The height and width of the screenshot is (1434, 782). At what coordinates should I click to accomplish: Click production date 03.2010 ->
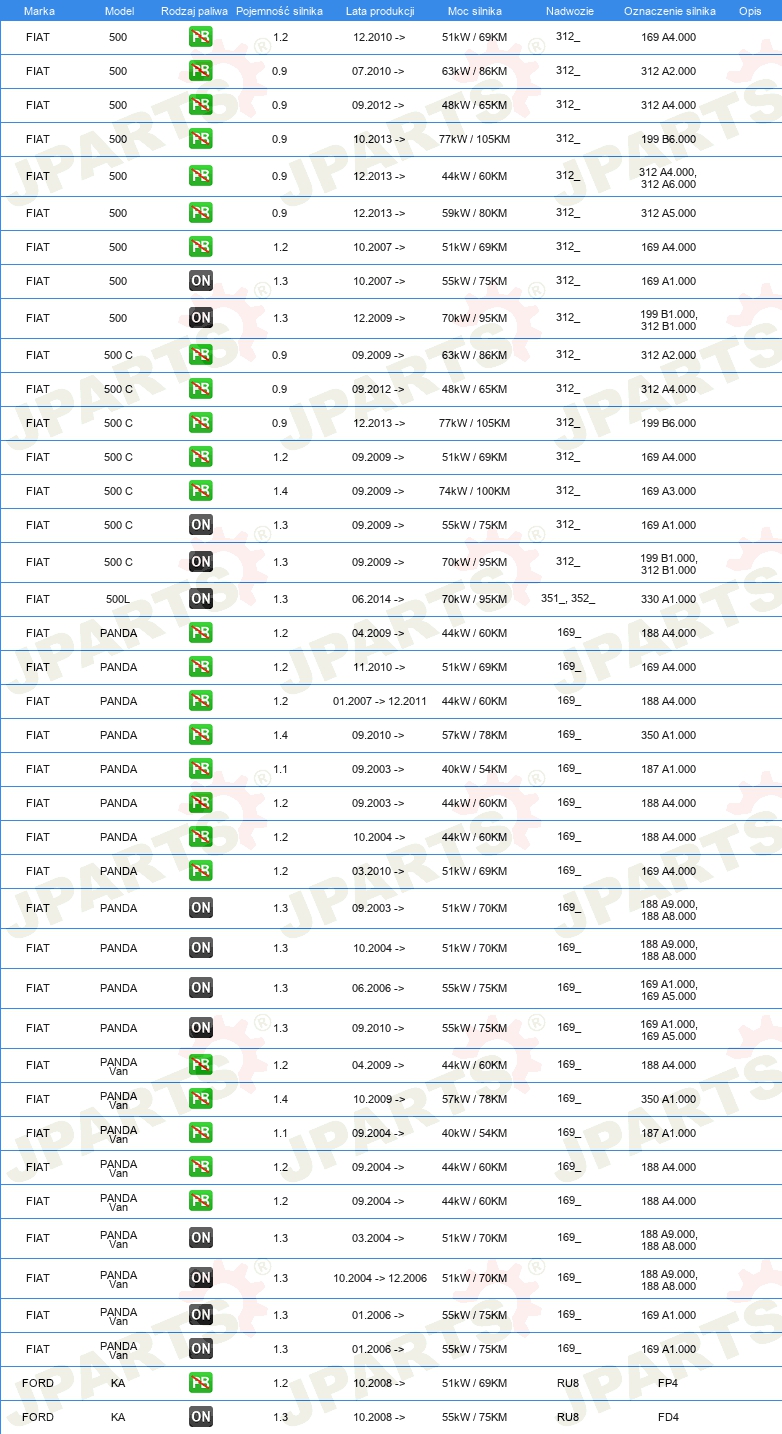pyautogui.click(x=379, y=871)
